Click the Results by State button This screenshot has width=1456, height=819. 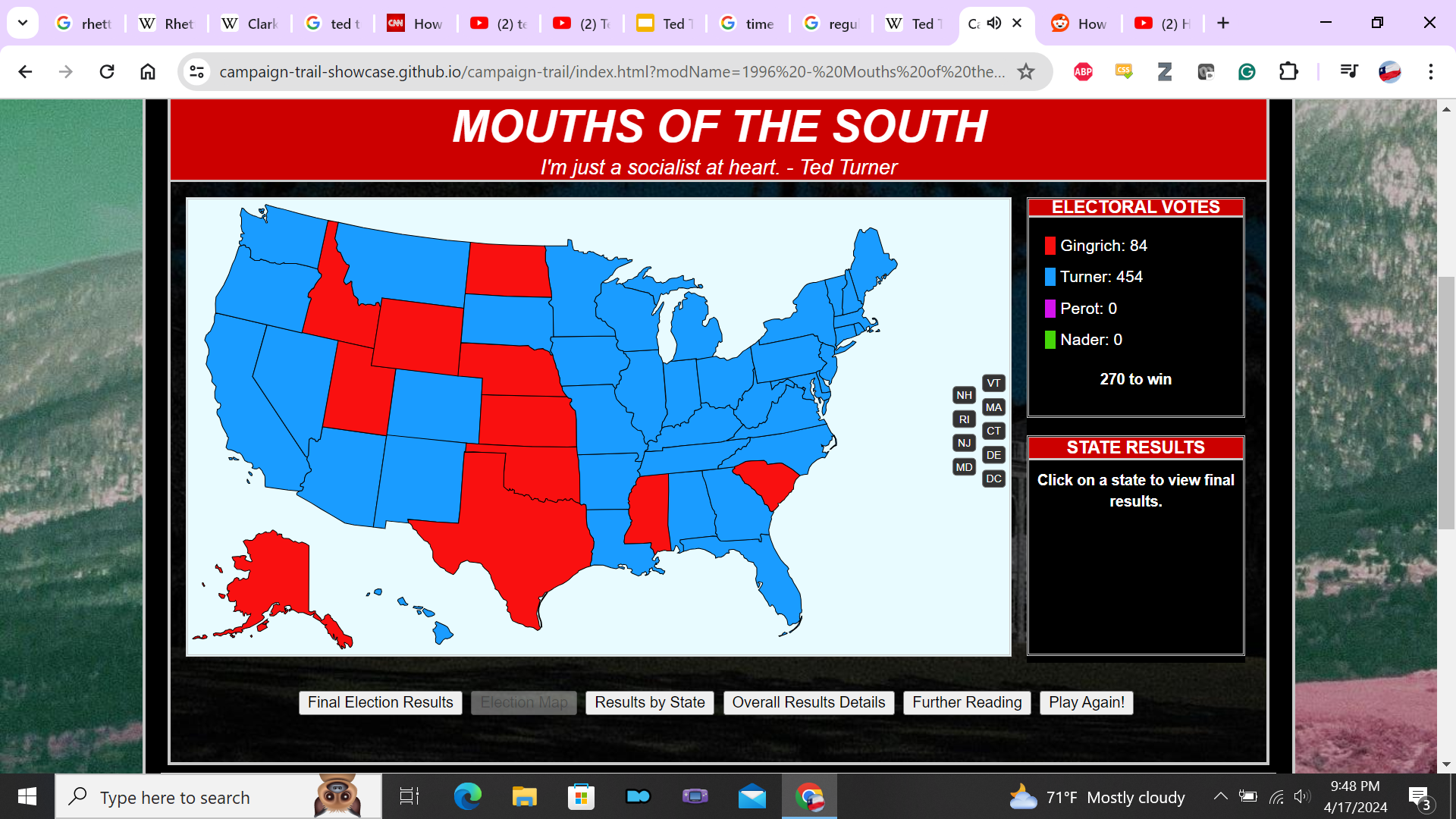click(650, 702)
